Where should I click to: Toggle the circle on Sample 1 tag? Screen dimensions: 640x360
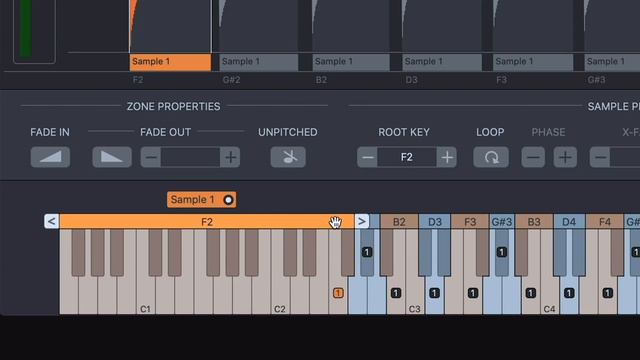pos(228,200)
